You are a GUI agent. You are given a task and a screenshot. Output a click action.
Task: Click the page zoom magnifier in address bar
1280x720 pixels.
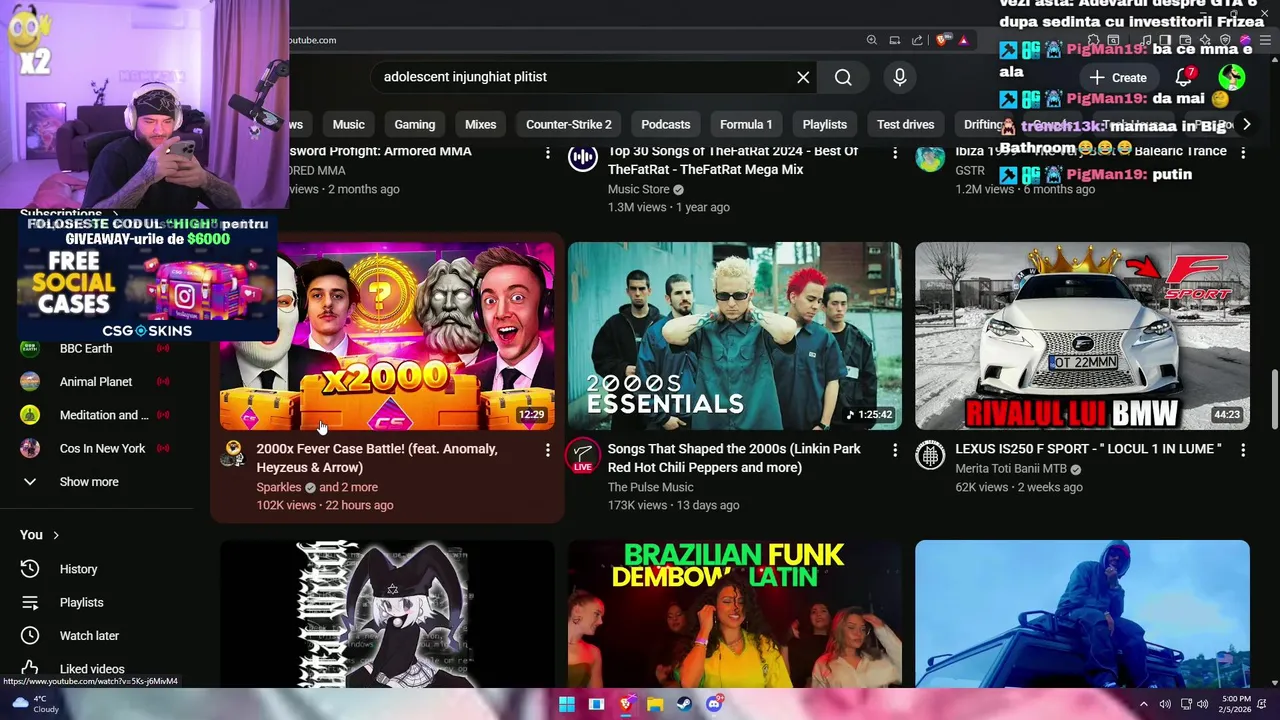tap(872, 40)
